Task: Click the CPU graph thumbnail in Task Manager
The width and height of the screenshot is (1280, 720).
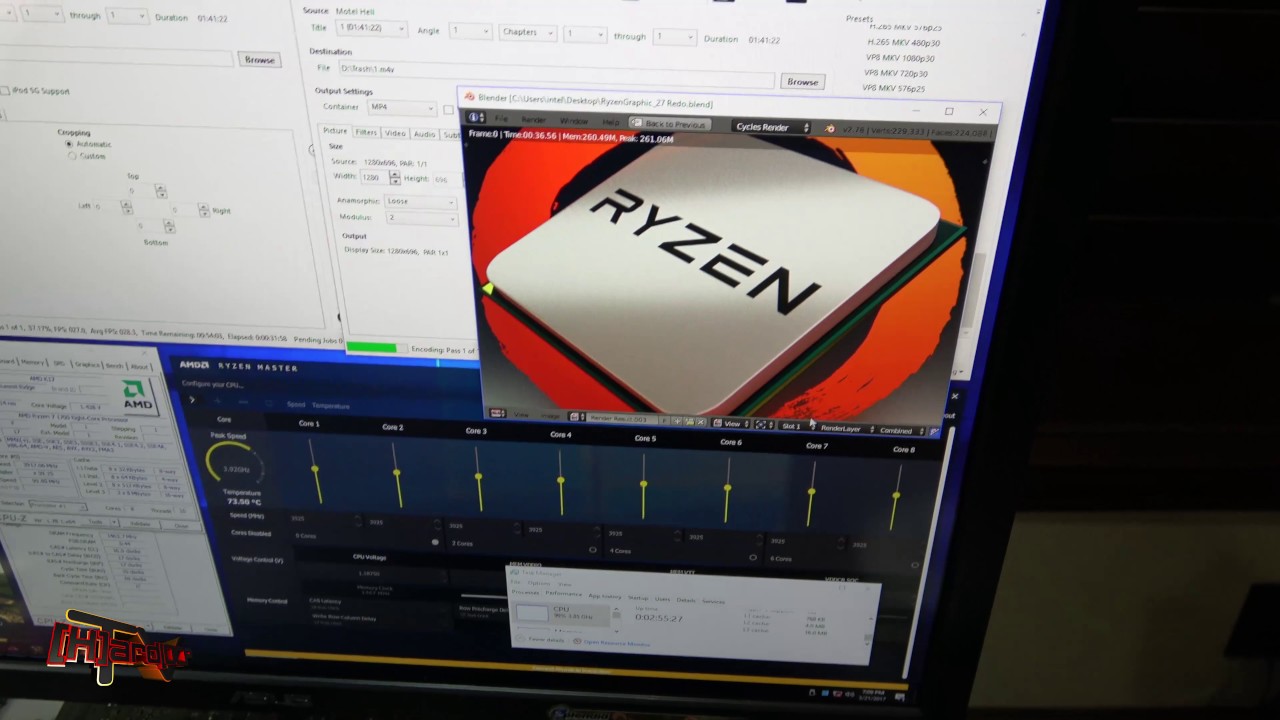Action: pyautogui.click(x=532, y=614)
